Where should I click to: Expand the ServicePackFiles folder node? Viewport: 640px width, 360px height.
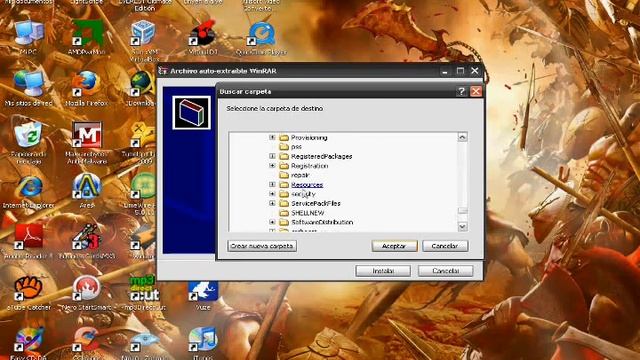pyautogui.click(x=272, y=203)
